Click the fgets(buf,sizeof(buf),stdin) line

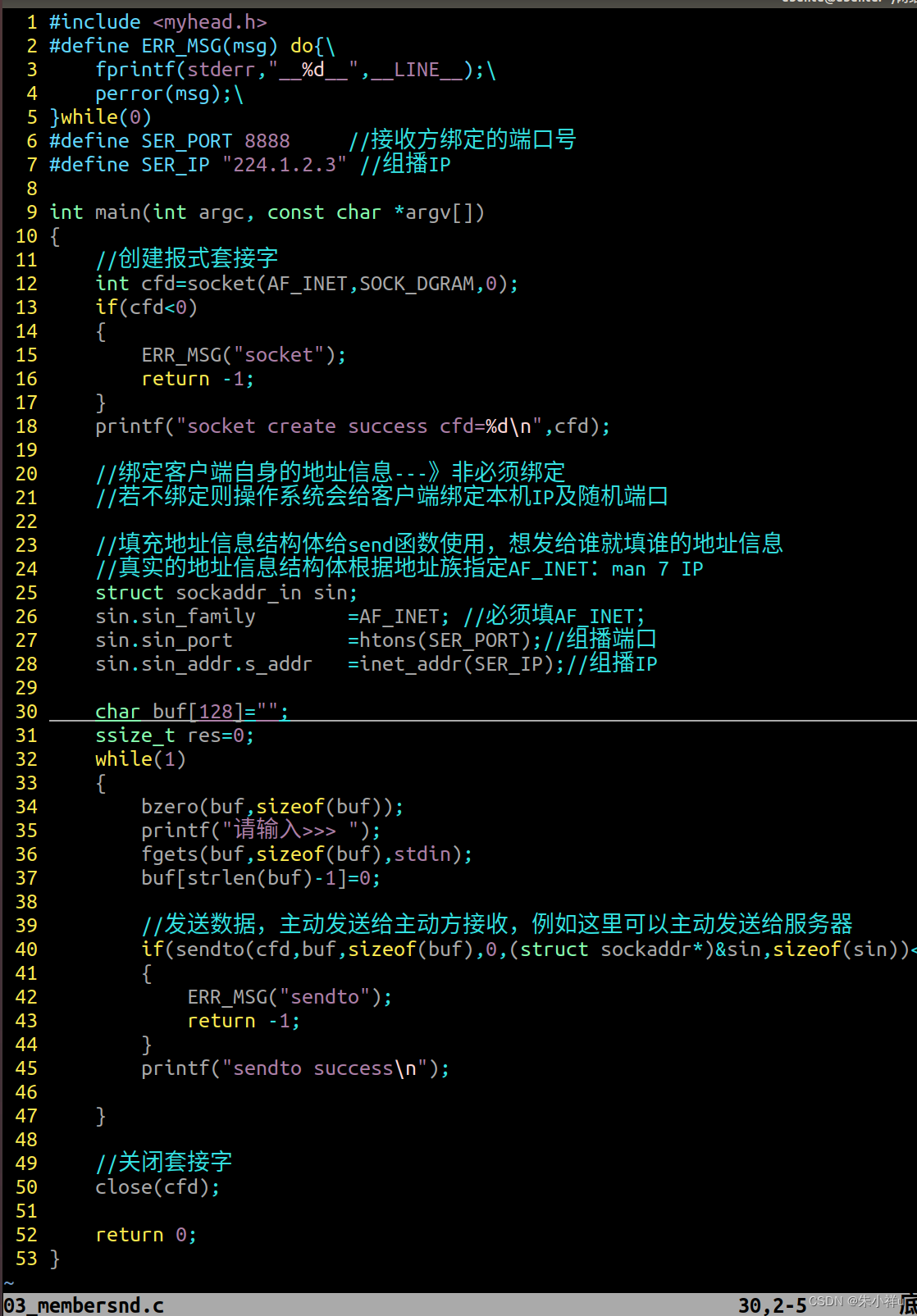pos(307,854)
